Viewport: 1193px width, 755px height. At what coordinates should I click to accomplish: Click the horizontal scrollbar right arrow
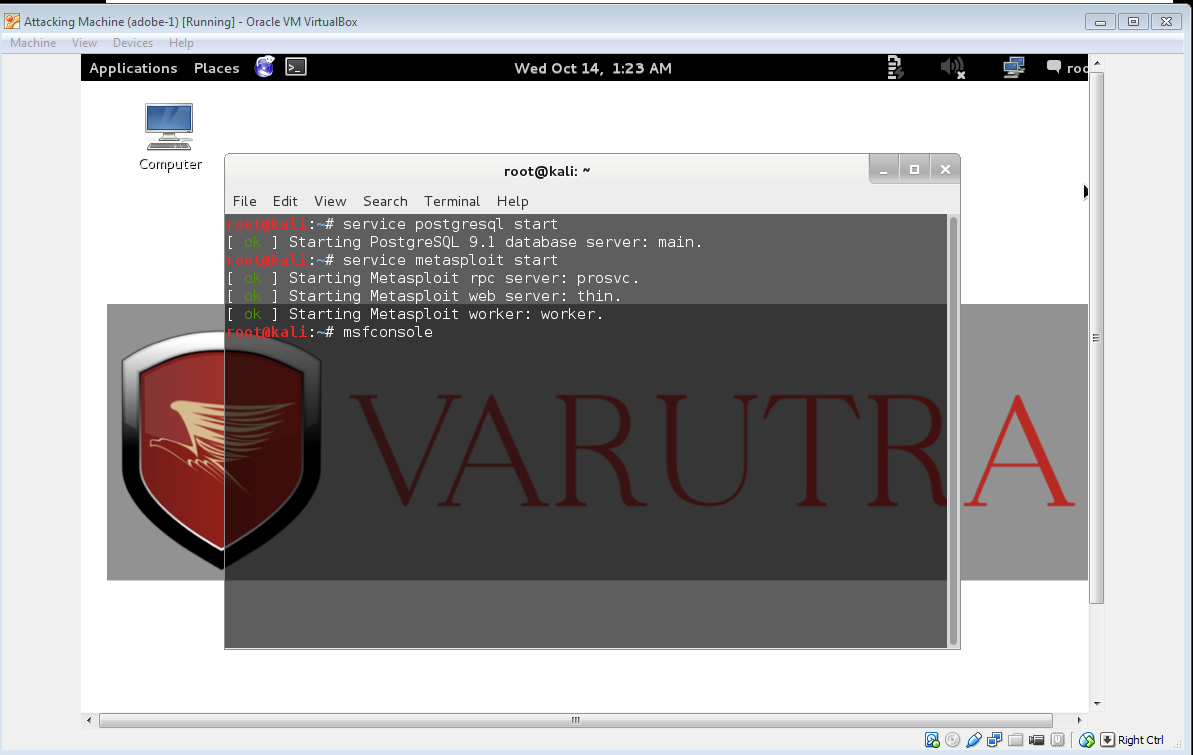pos(1079,720)
